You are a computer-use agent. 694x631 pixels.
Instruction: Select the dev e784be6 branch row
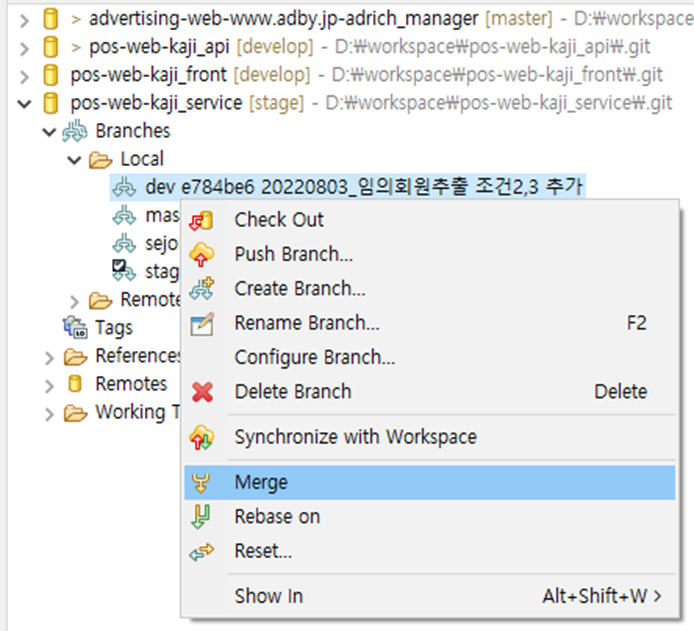pyautogui.click(x=347, y=188)
